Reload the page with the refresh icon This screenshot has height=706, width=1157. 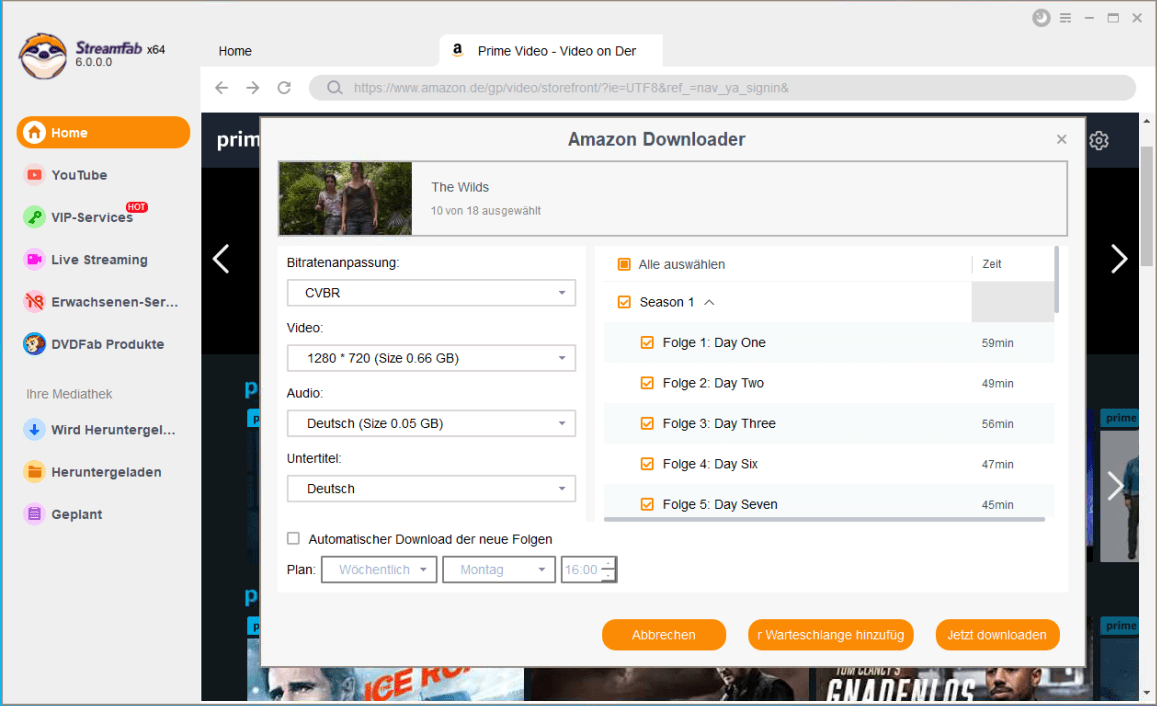coord(284,88)
